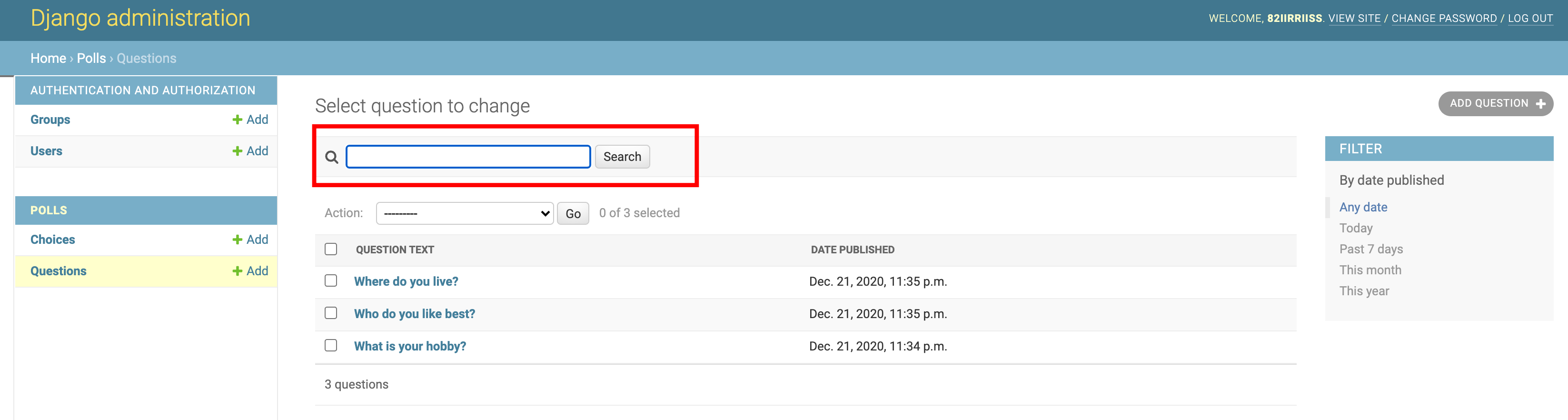This screenshot has width=1568, height=420.
Task: Filter by This month
Action: 1370,270
